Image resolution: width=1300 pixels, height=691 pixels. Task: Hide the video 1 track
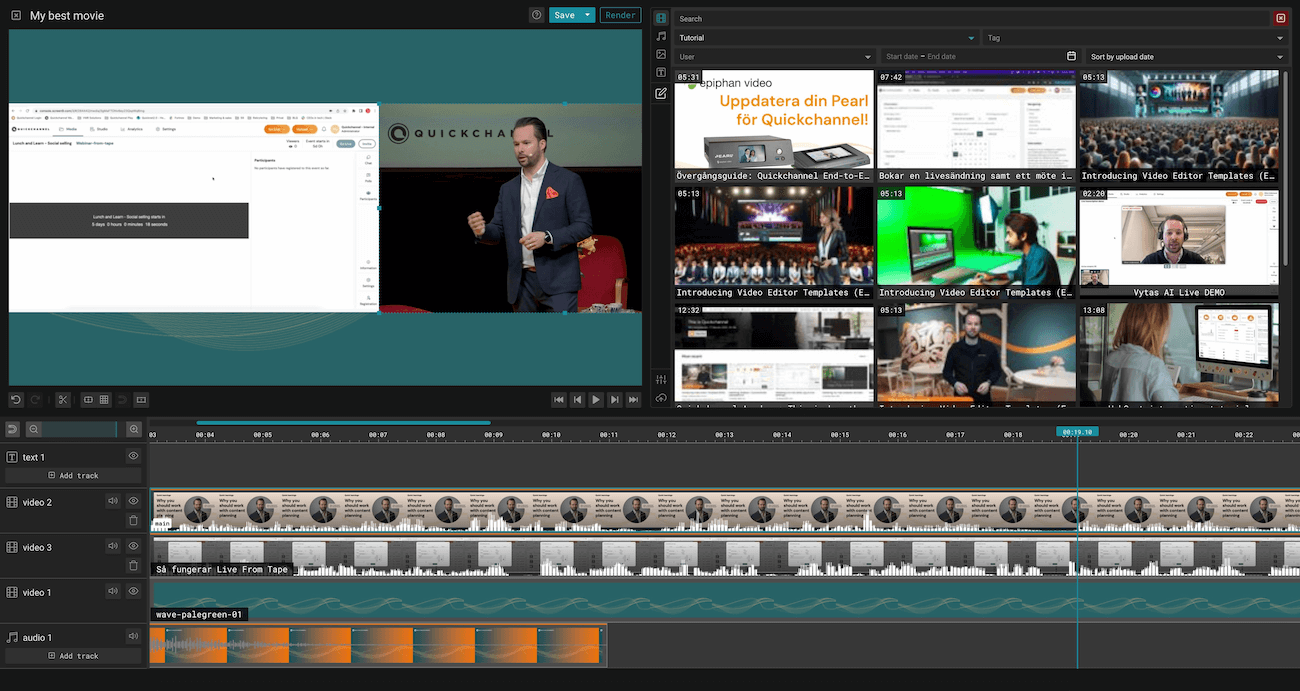[133, 591]
